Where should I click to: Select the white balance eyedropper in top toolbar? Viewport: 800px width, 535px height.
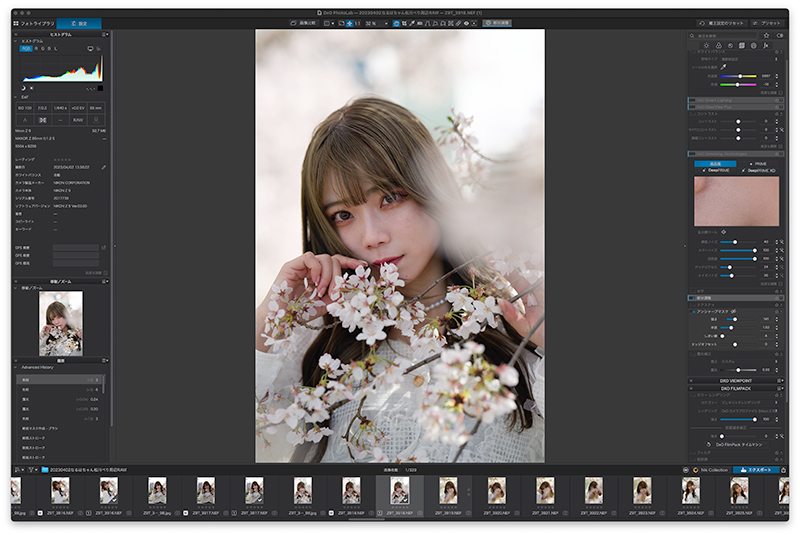412,23
